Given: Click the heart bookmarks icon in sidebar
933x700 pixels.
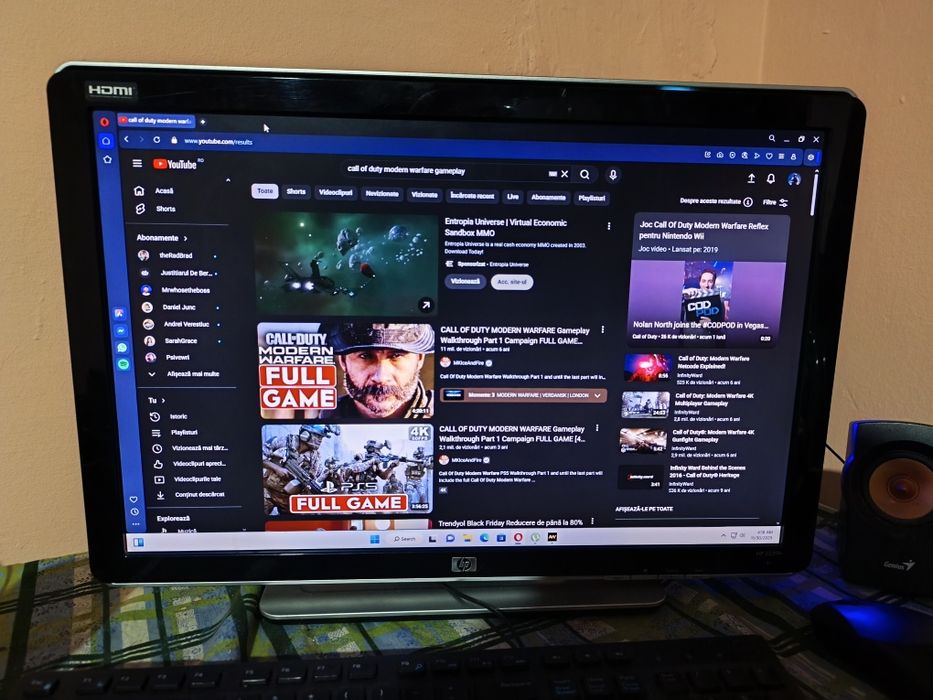Looking at the screenshot, I should 133,499.
